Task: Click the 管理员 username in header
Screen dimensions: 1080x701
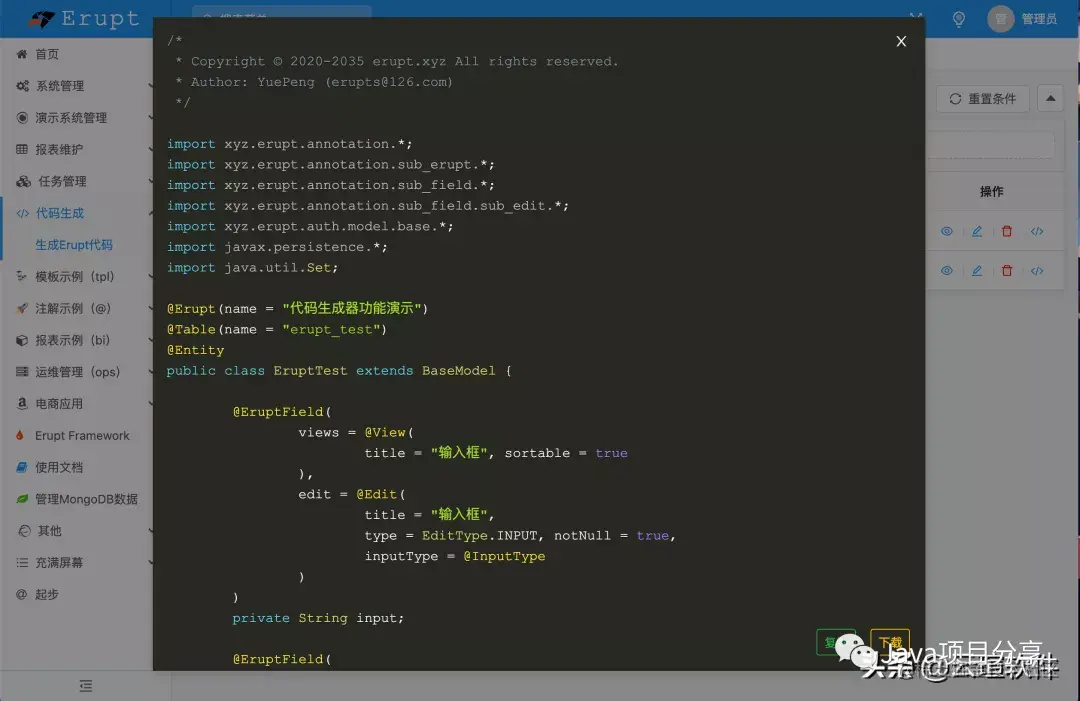Action: [x=1039, y=19]
